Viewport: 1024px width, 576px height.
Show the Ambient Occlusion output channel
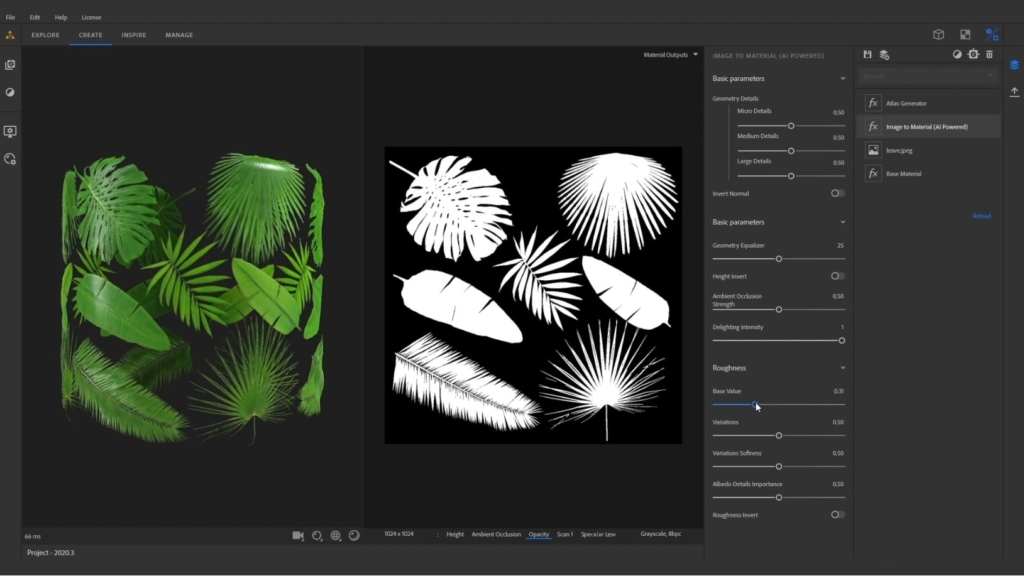[x=496, y=535]
